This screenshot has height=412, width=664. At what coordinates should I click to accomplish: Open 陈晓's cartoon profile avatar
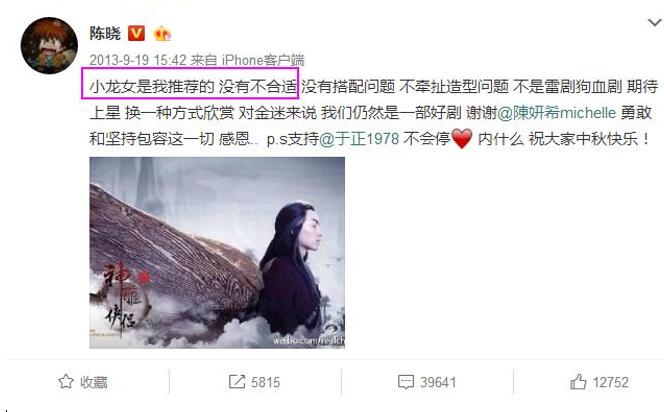[49, 45]
